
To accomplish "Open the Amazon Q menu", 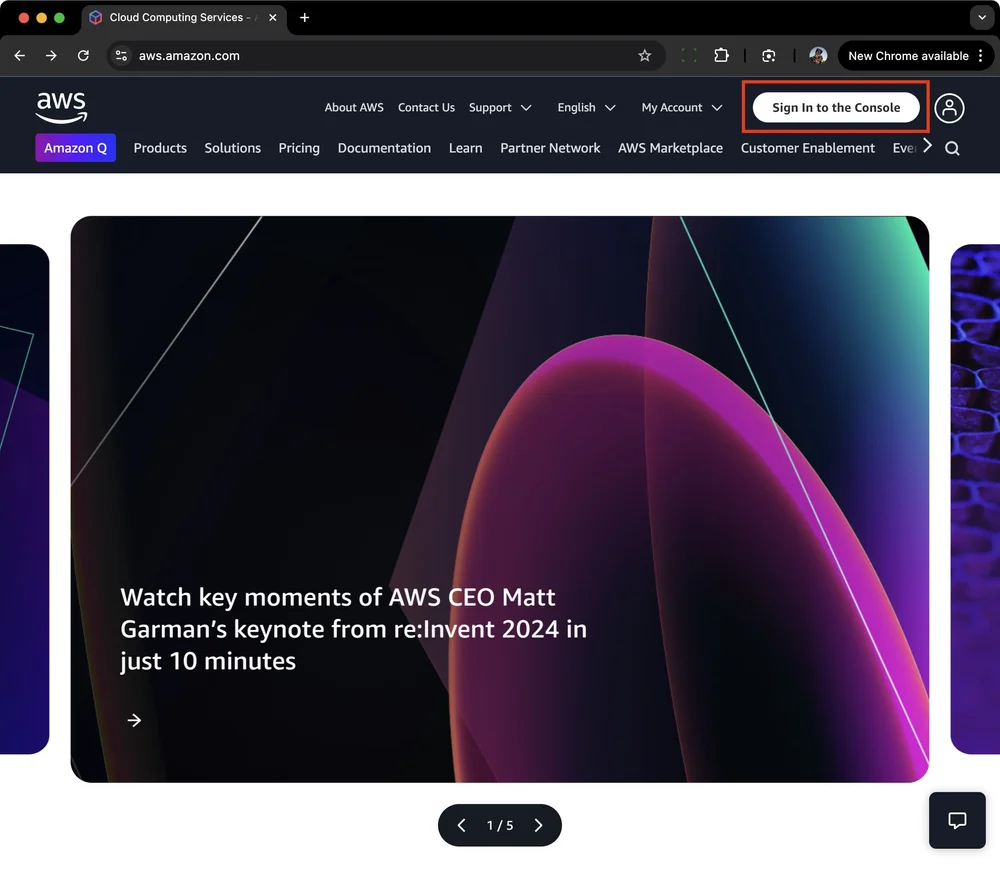I will (x=75, y=148).
